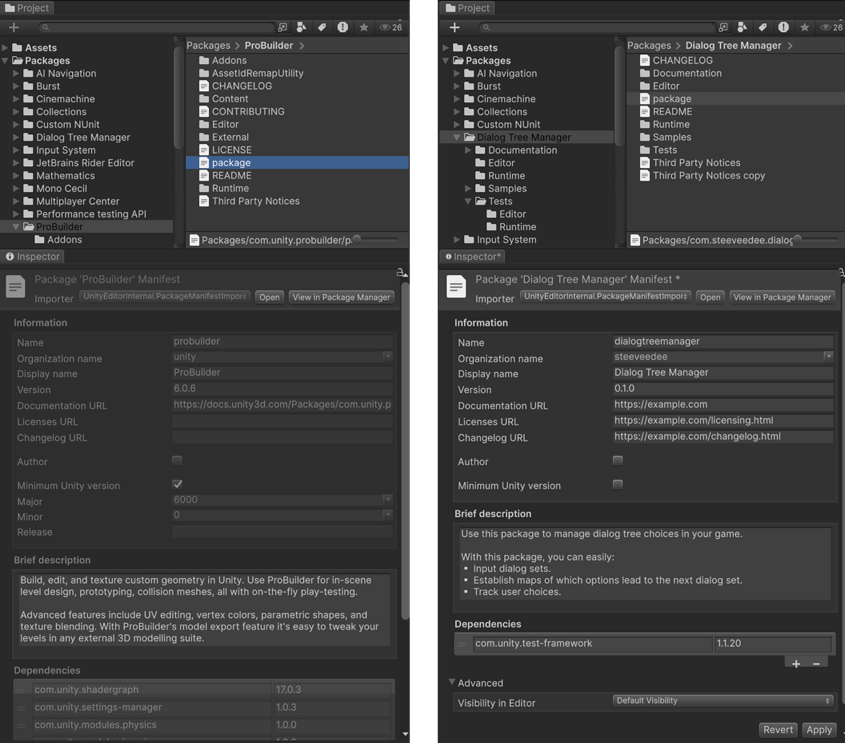The image size is (845, 743).
Task: Open the search by type filter
Action: (x=302, y=27)
